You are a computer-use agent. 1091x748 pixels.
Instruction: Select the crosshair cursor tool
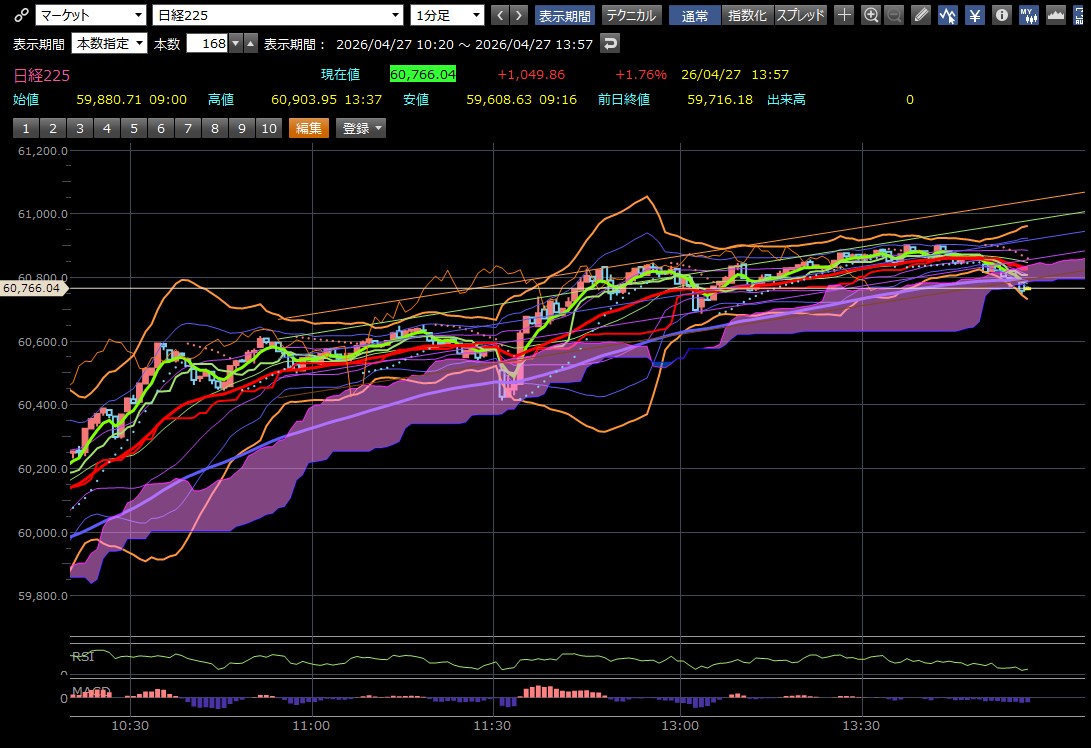click(845, 15)
